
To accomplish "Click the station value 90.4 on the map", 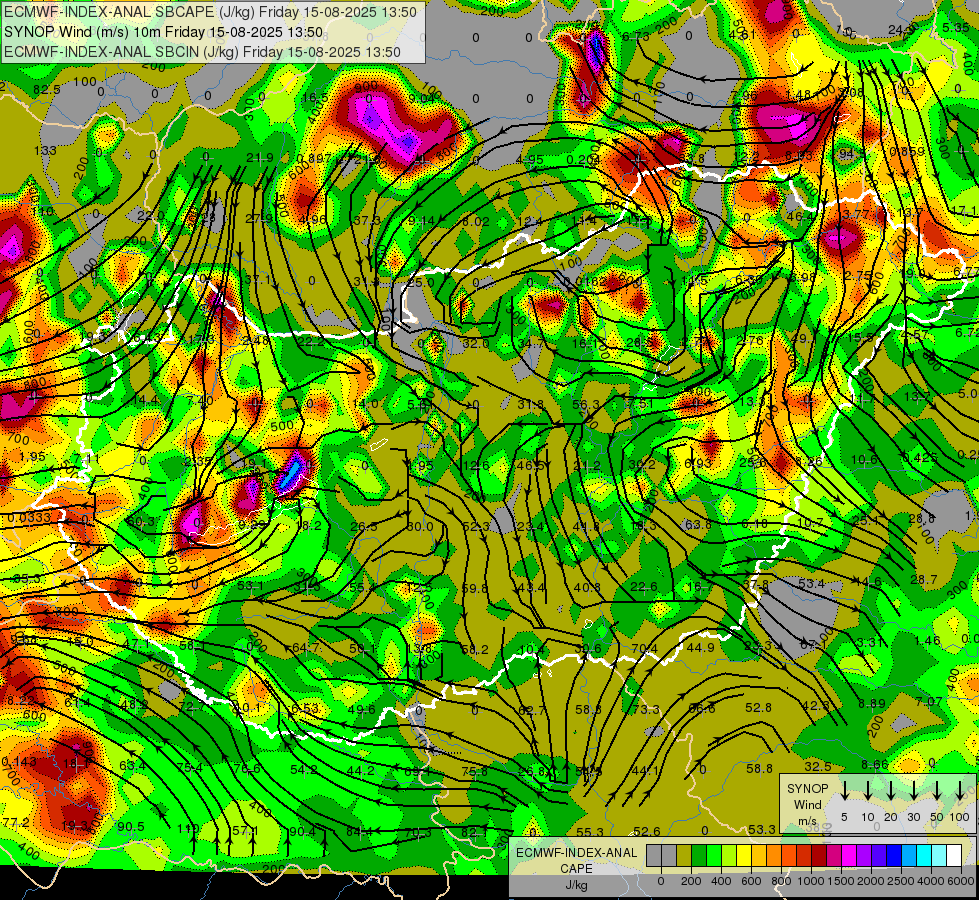I will coord(302,832).
